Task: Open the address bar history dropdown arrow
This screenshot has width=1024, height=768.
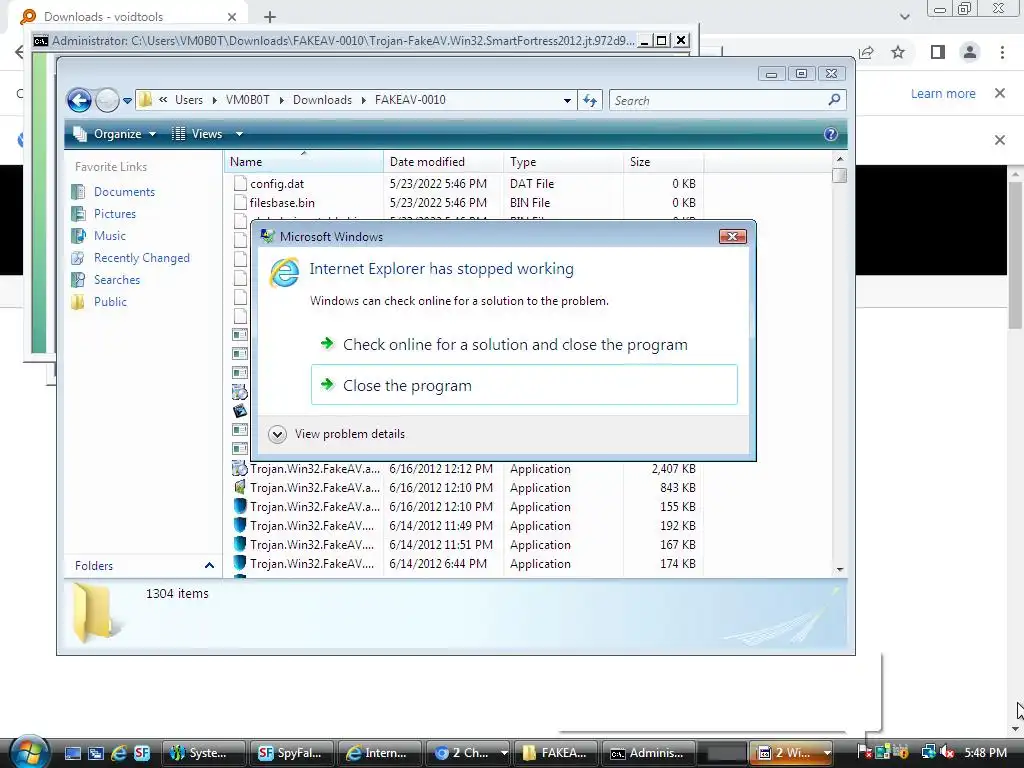Action: [567, 101]
